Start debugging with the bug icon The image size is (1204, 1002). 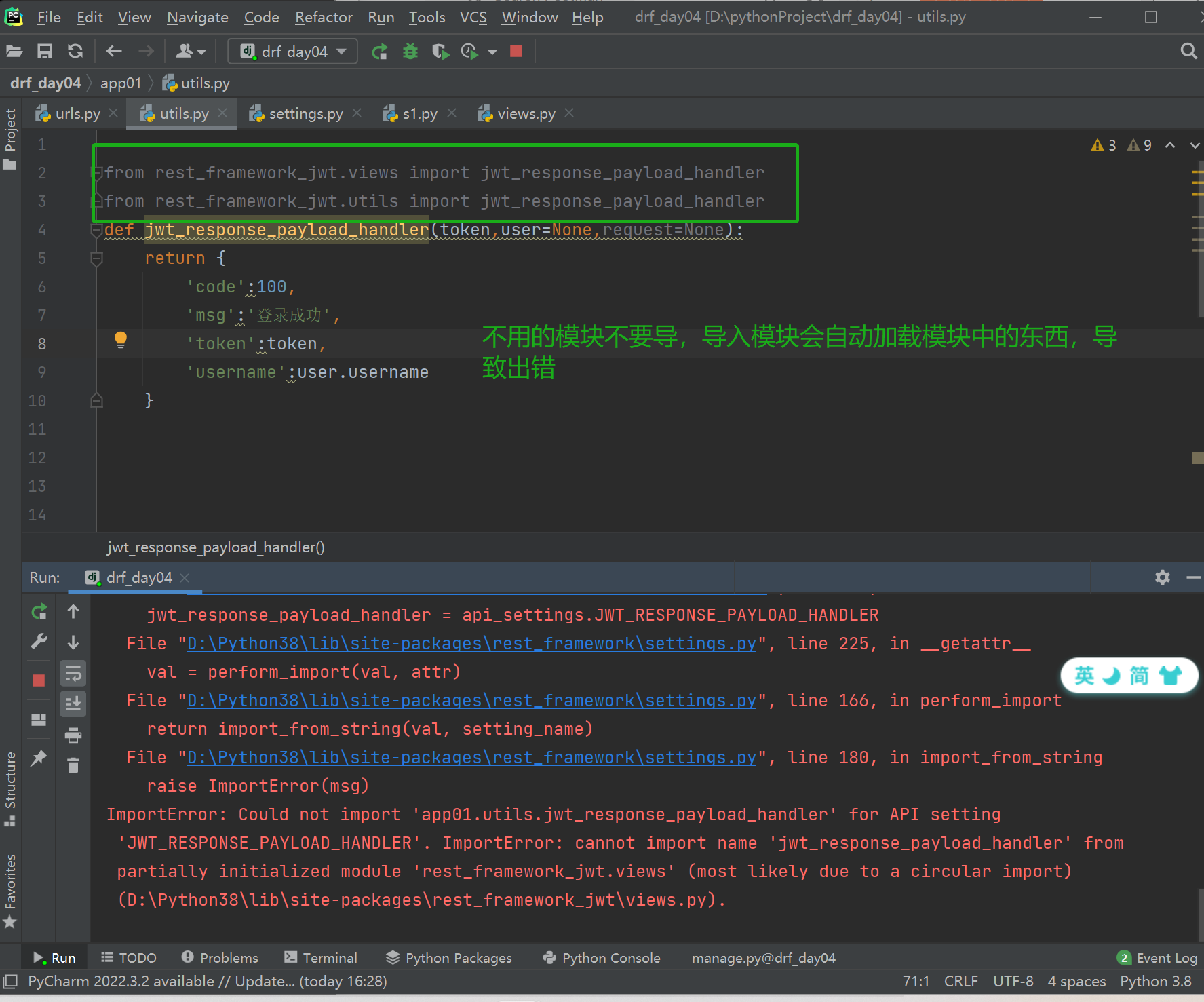point(410,52)
